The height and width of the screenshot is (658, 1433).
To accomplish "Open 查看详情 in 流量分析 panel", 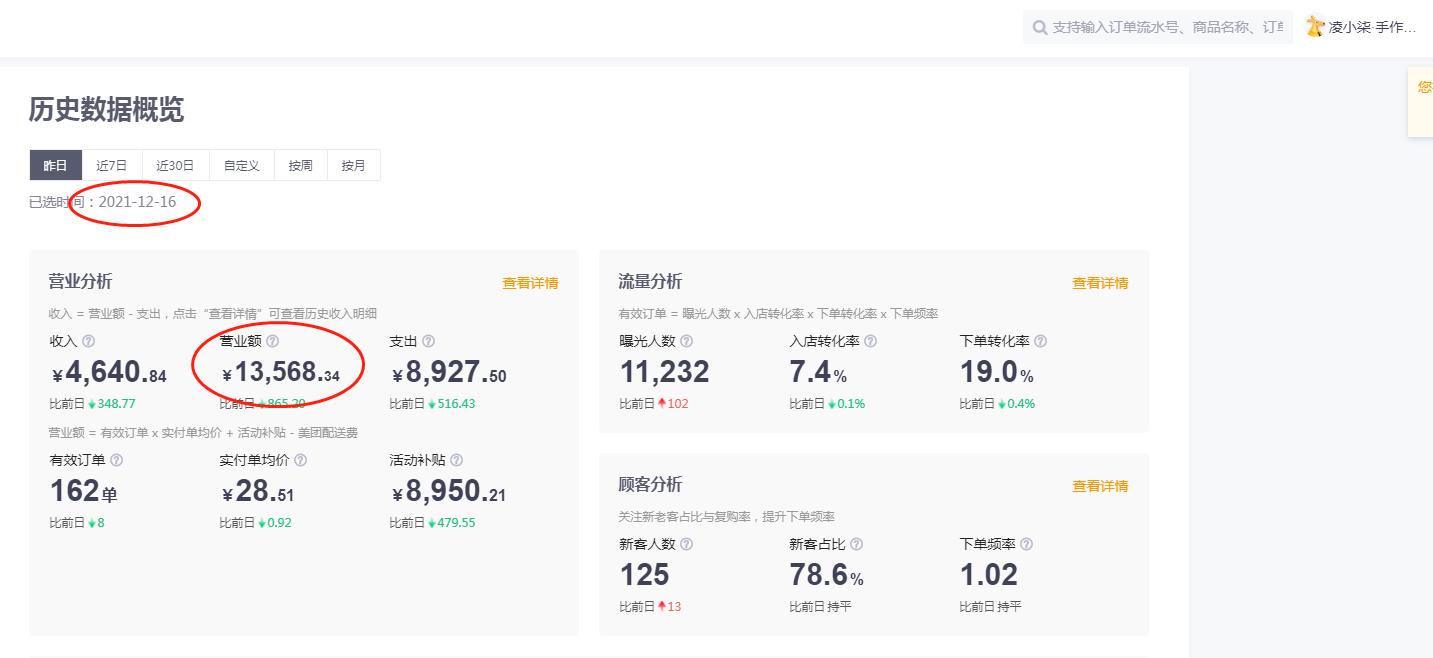I will point(1100,283).
